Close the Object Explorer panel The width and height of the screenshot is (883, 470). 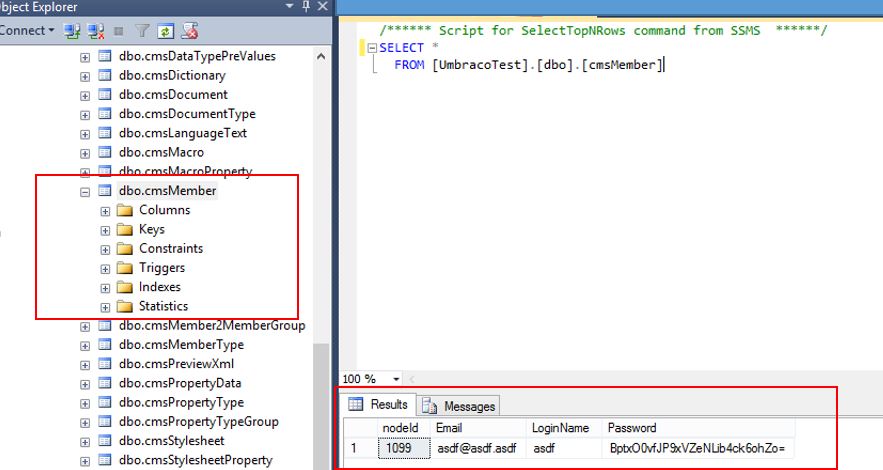click(323, 6)
